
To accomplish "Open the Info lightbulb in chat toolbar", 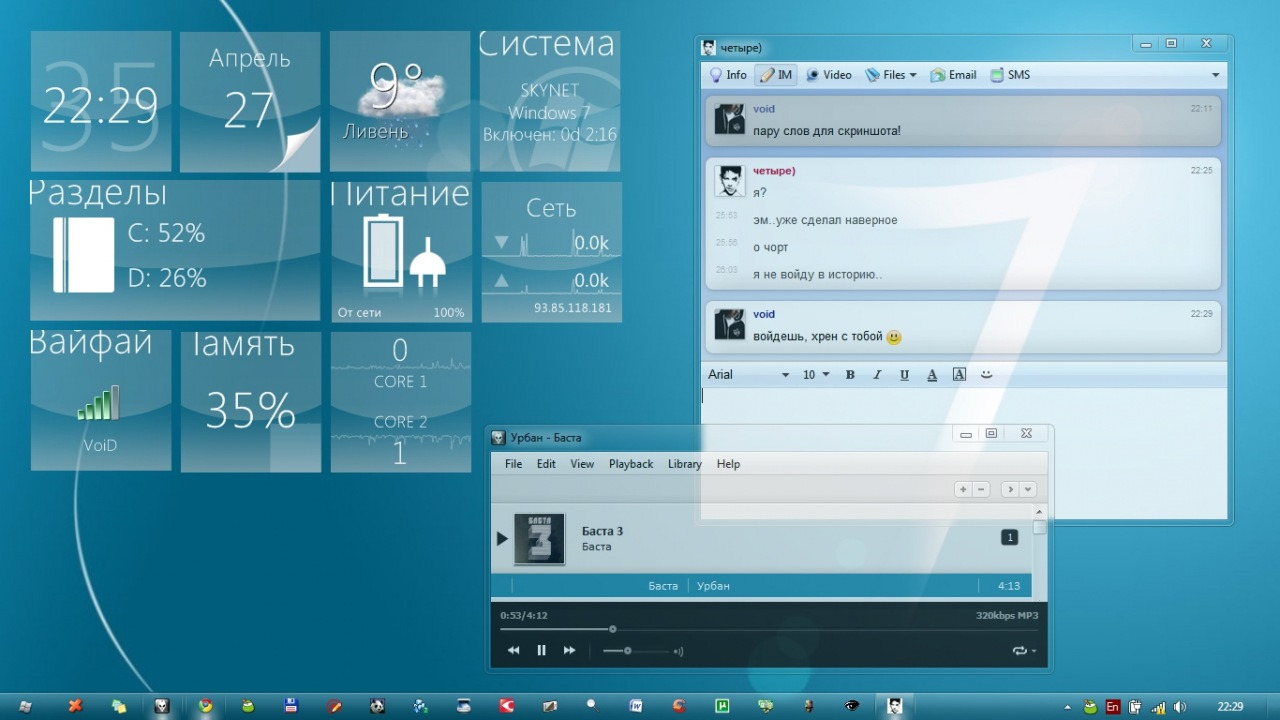I will (728, 75).
